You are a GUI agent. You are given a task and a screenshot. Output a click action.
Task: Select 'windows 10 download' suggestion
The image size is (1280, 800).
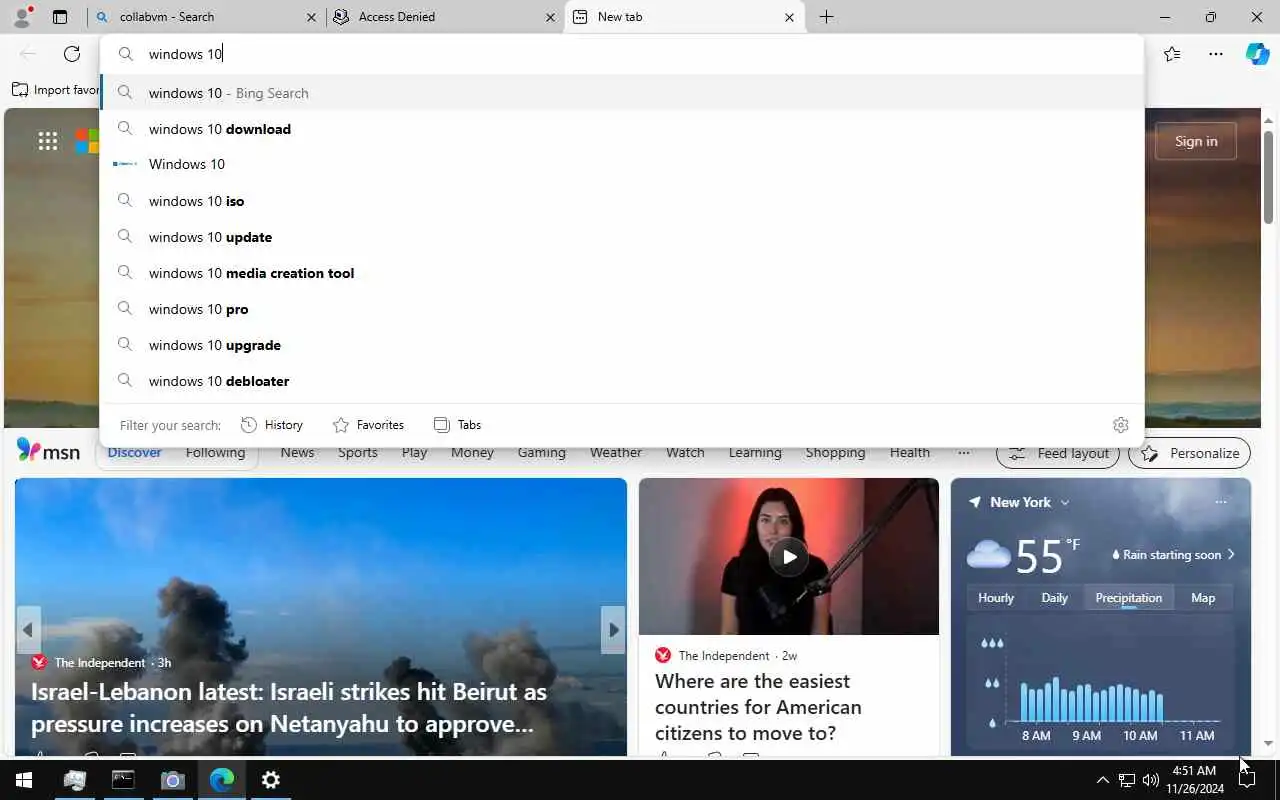pos(621,129)
